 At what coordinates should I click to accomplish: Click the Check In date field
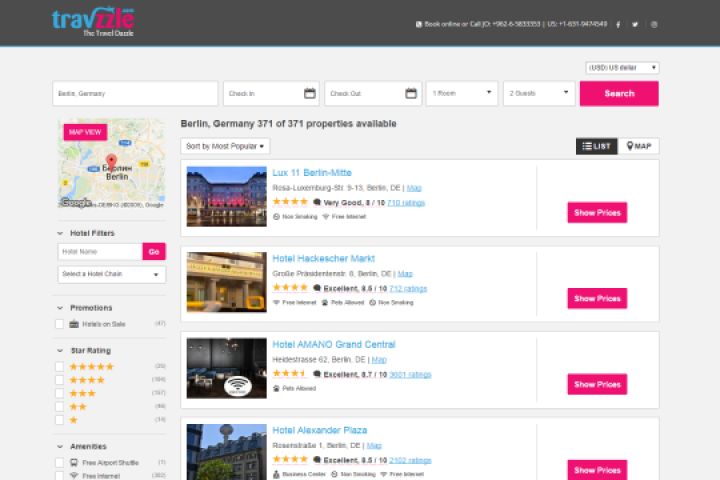click(x=271, y=93)
